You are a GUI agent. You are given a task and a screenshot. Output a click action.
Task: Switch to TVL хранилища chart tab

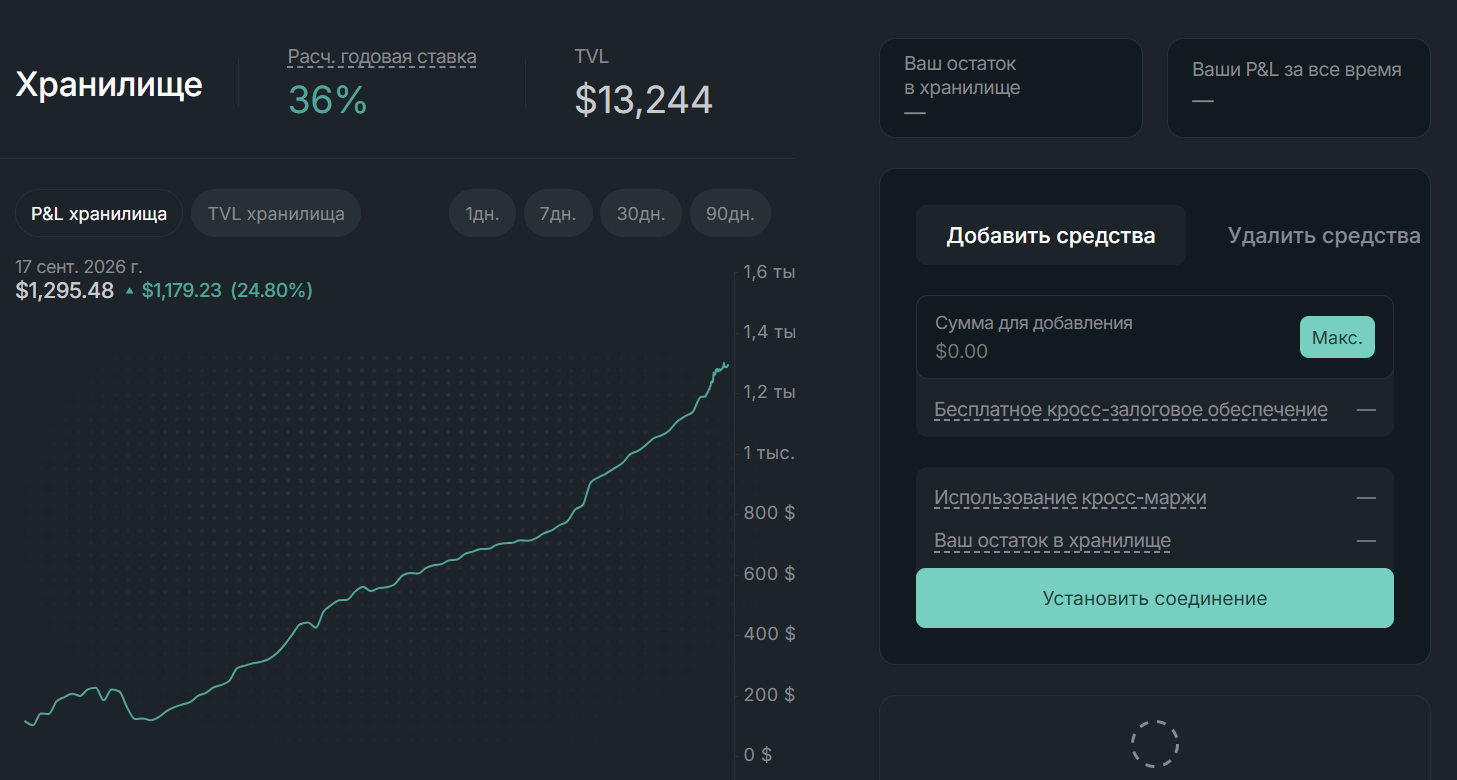[276, 213]
